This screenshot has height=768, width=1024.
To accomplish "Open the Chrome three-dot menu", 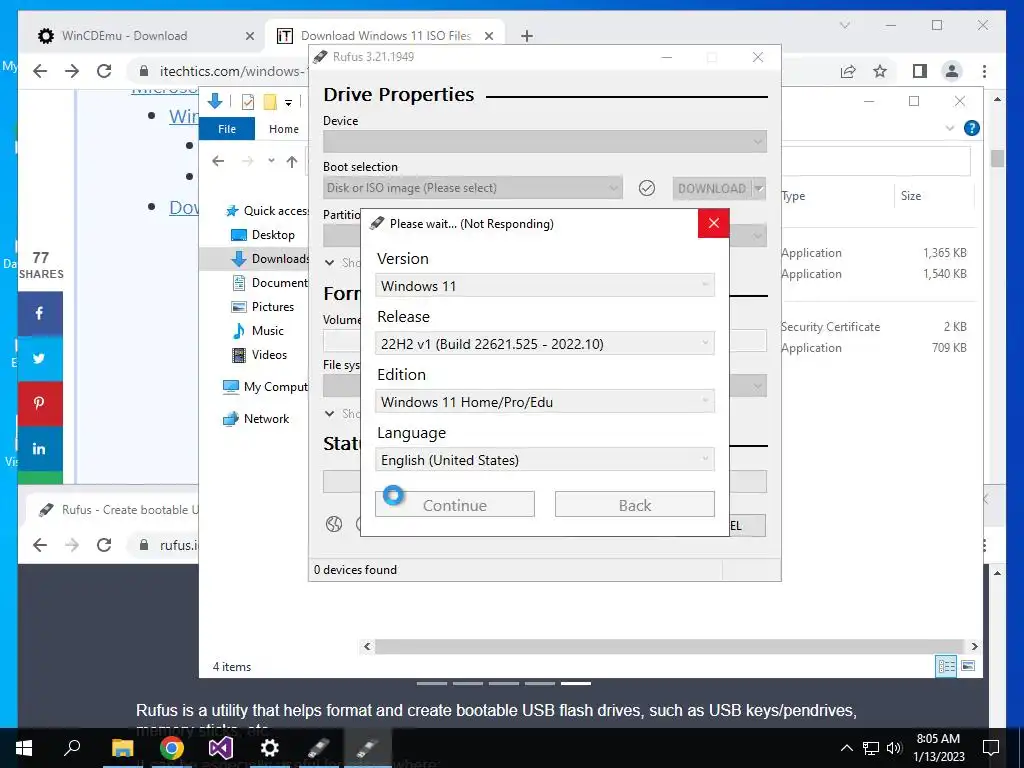I will (984, 71).
